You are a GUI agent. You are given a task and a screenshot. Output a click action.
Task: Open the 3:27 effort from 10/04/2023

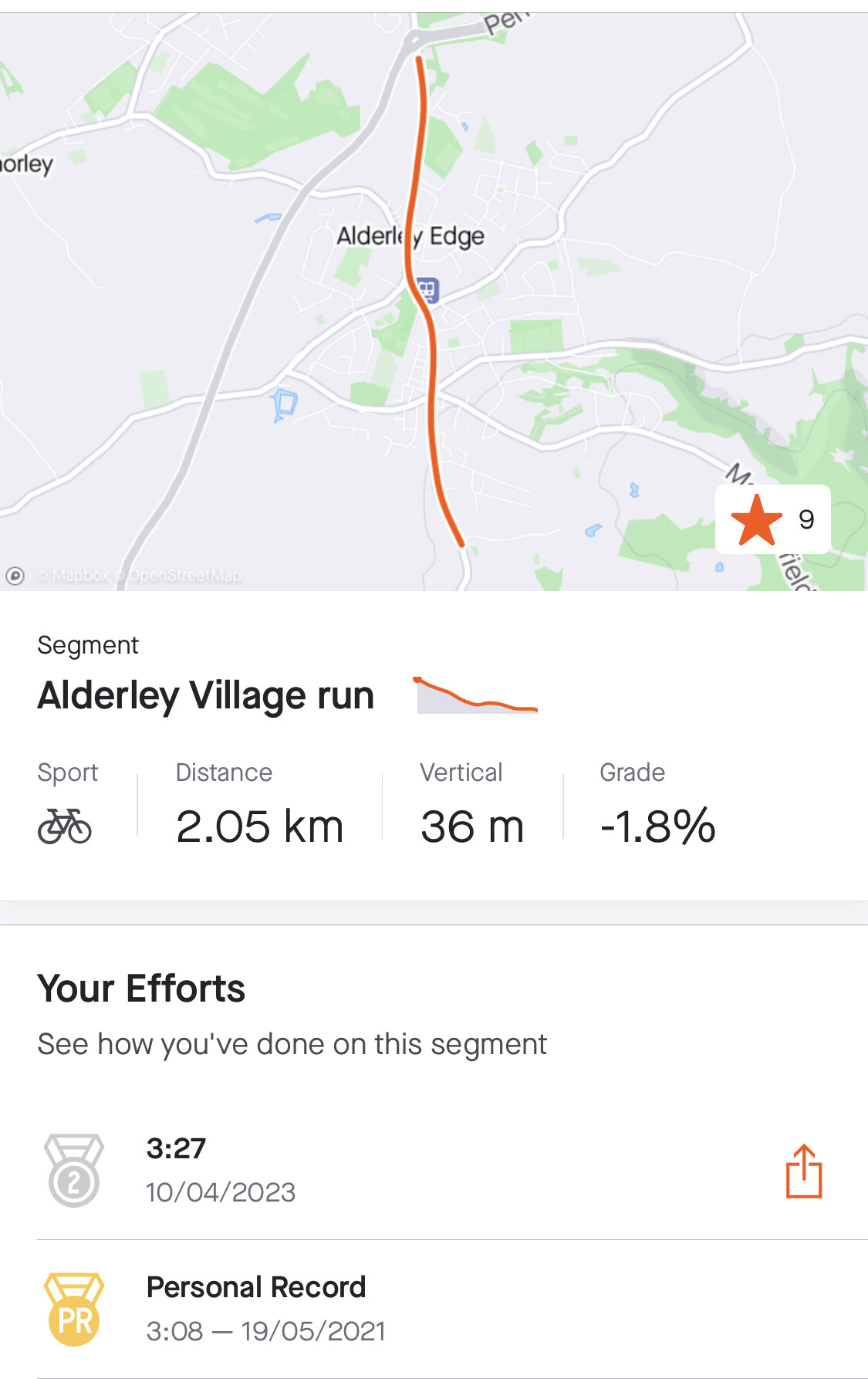pyautogui.click(x=221, y=1171)
